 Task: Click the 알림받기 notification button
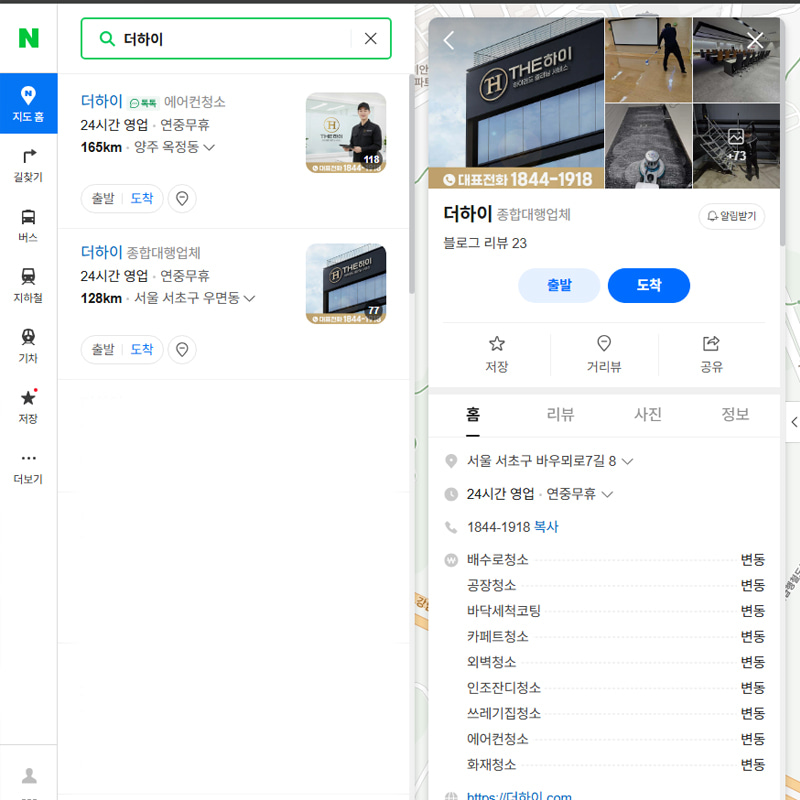pyautogui.click(x=732, y=216)
